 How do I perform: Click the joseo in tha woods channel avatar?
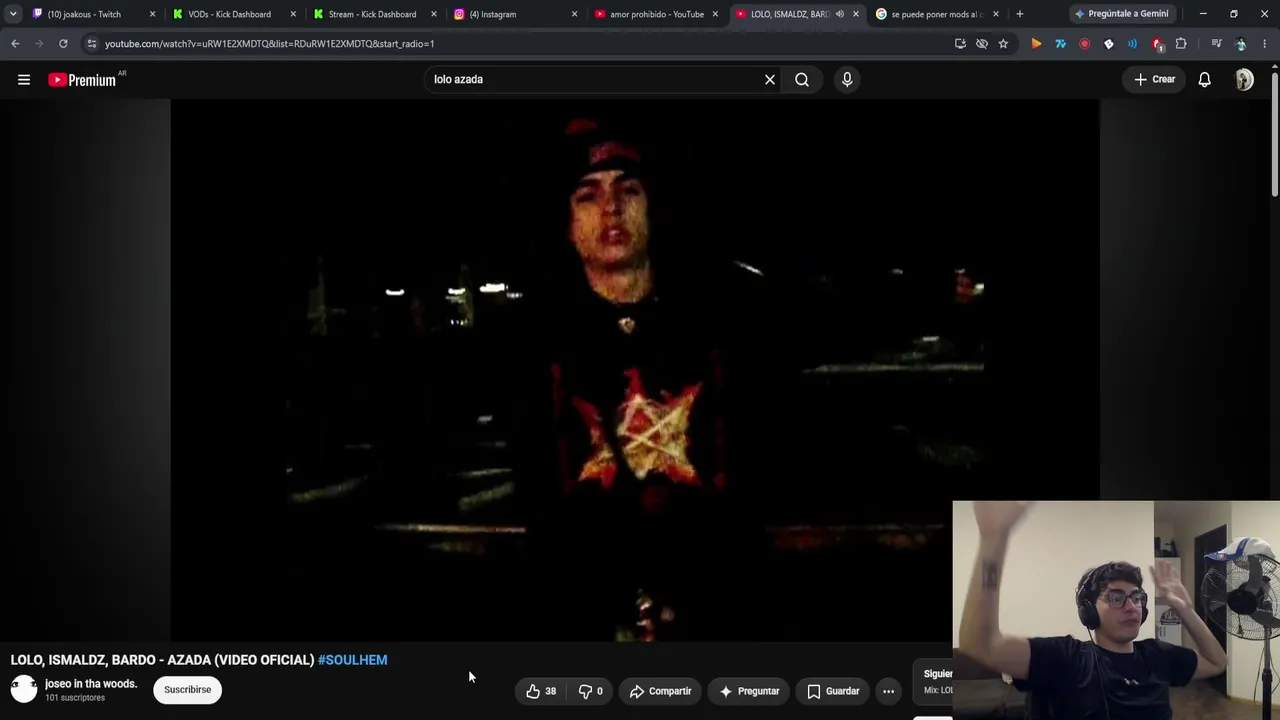click(24, 689)
